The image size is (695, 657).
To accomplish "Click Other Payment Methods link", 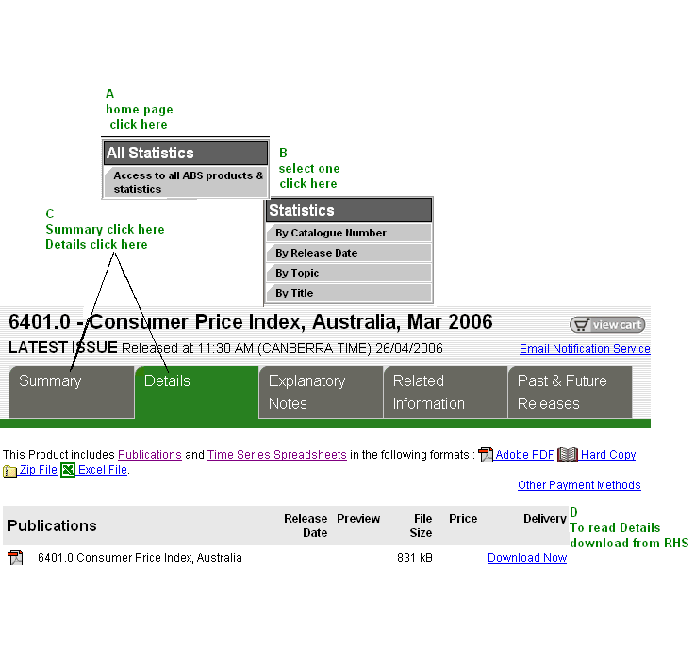I will point(579,485).
